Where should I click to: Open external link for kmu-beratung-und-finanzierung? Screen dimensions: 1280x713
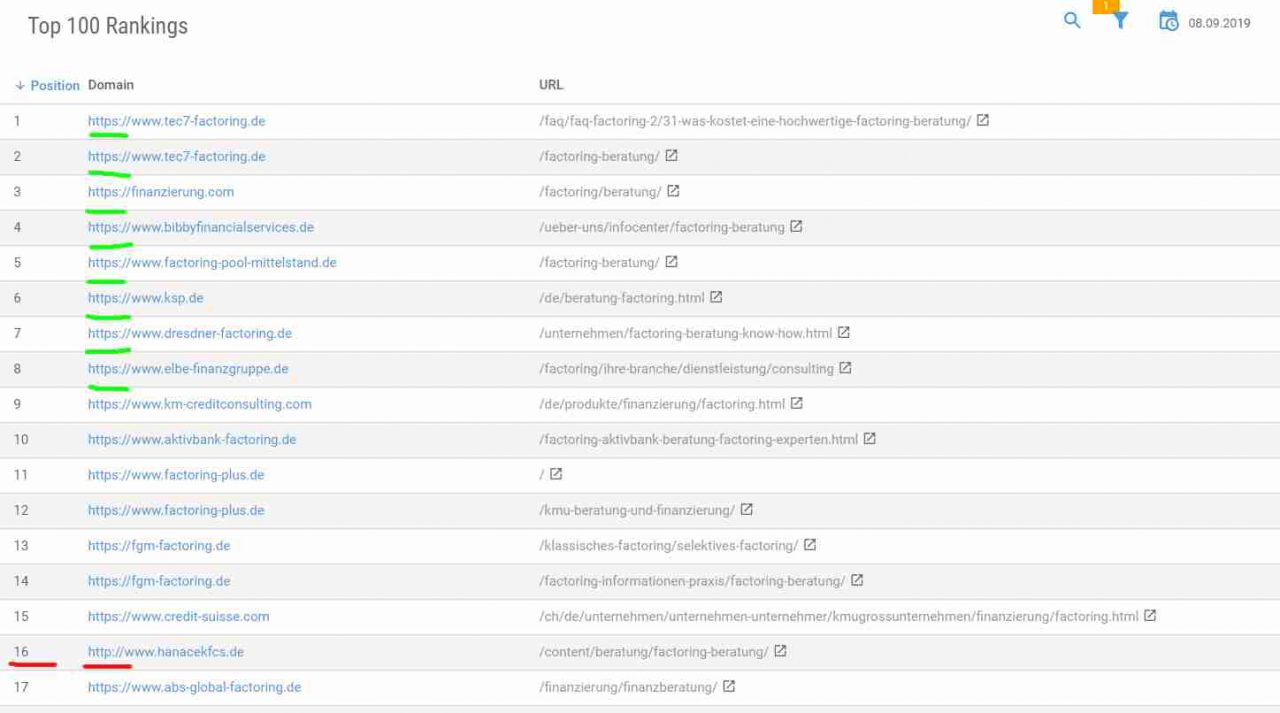pyautogui.click(x=746, y=509)
